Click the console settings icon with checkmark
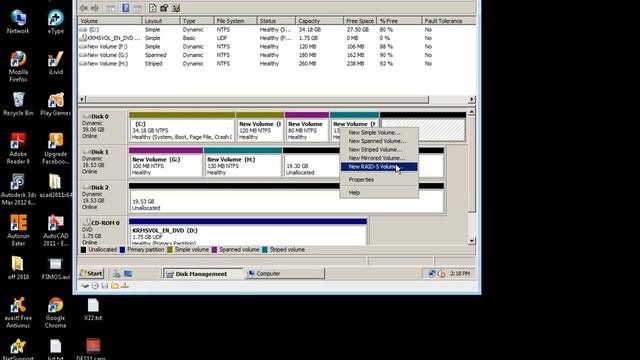 (176, 8)
